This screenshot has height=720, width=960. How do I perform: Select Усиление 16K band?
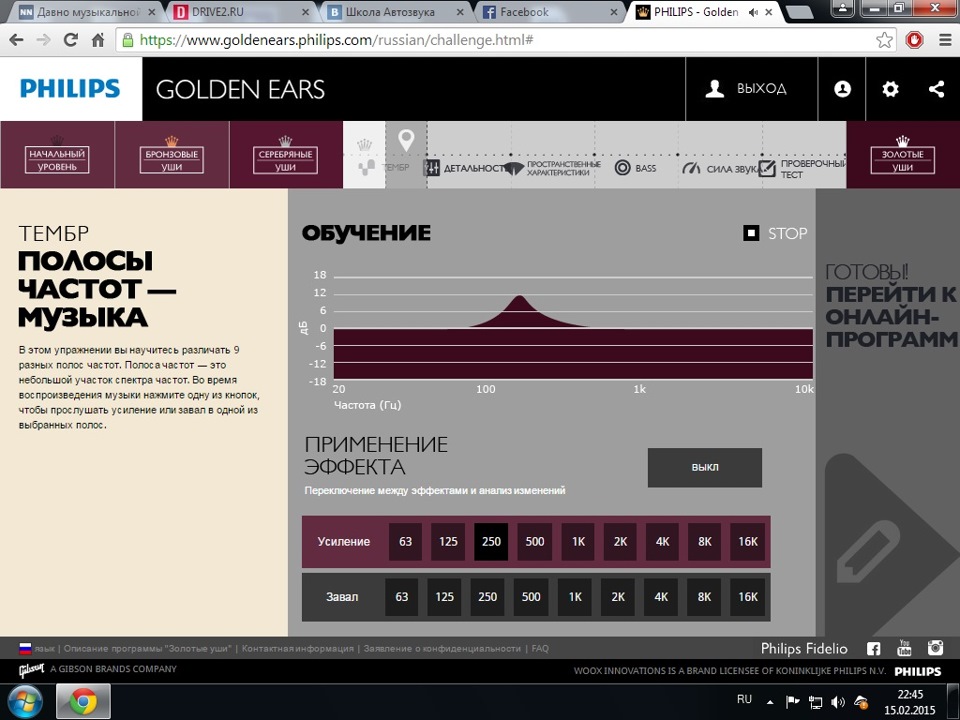point(748,541)
